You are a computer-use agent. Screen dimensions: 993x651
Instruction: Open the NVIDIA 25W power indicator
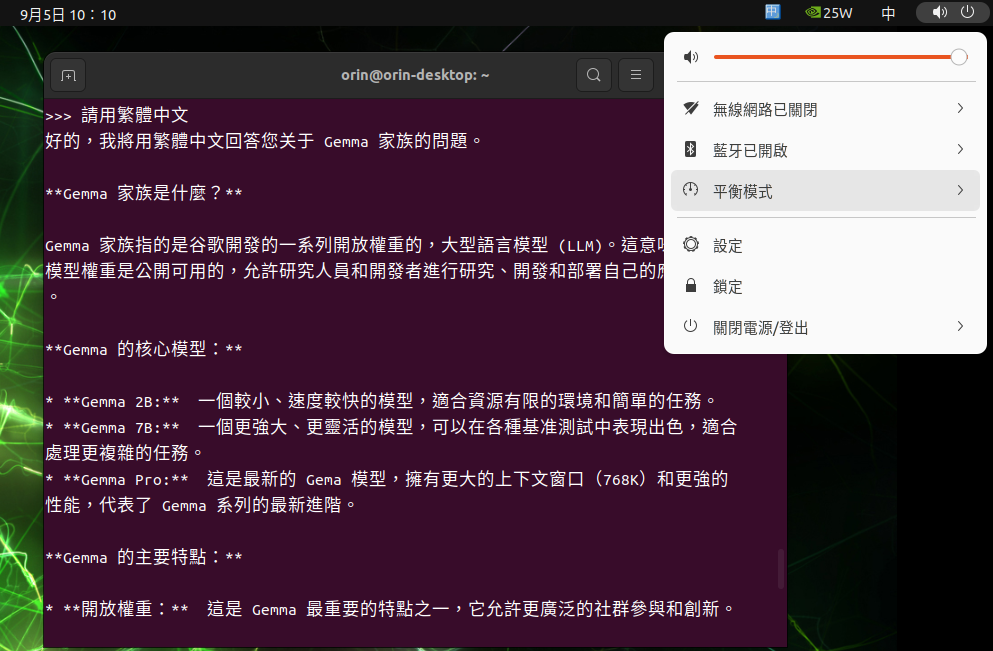[829, 13]
